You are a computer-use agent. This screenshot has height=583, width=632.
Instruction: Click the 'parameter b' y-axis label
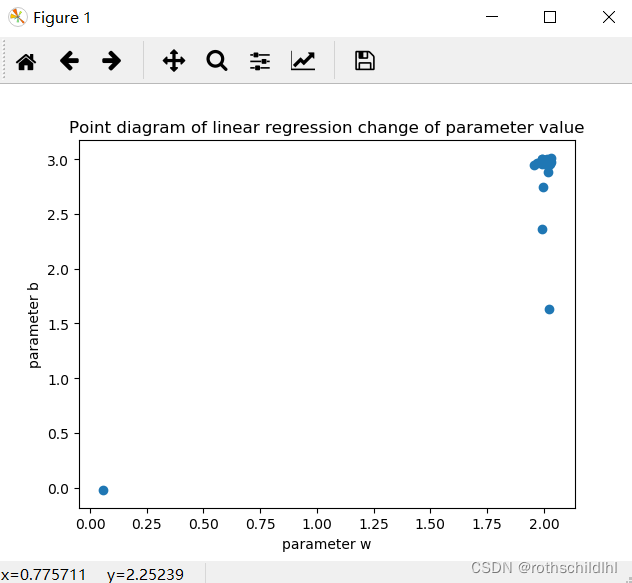tap(35, 325)
